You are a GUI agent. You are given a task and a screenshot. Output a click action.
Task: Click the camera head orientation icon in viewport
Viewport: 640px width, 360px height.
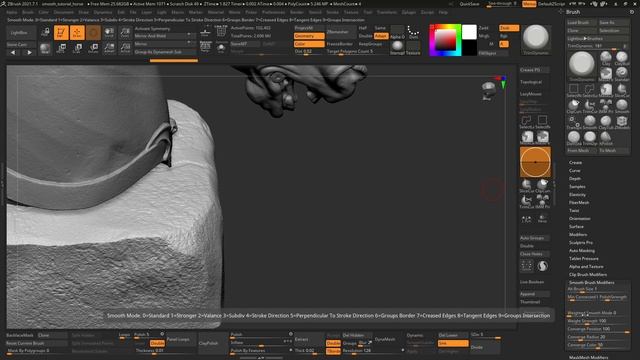[488, 91]
